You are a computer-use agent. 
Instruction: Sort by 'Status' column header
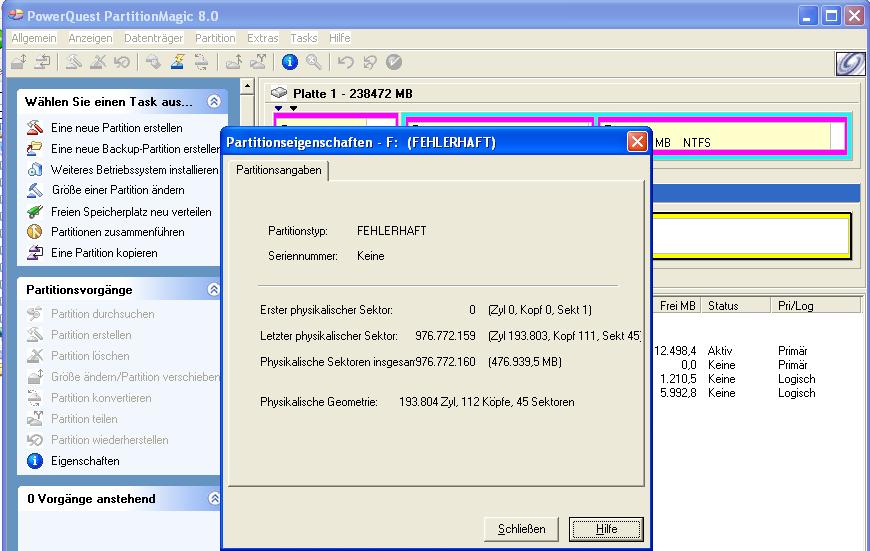[736, 306]
